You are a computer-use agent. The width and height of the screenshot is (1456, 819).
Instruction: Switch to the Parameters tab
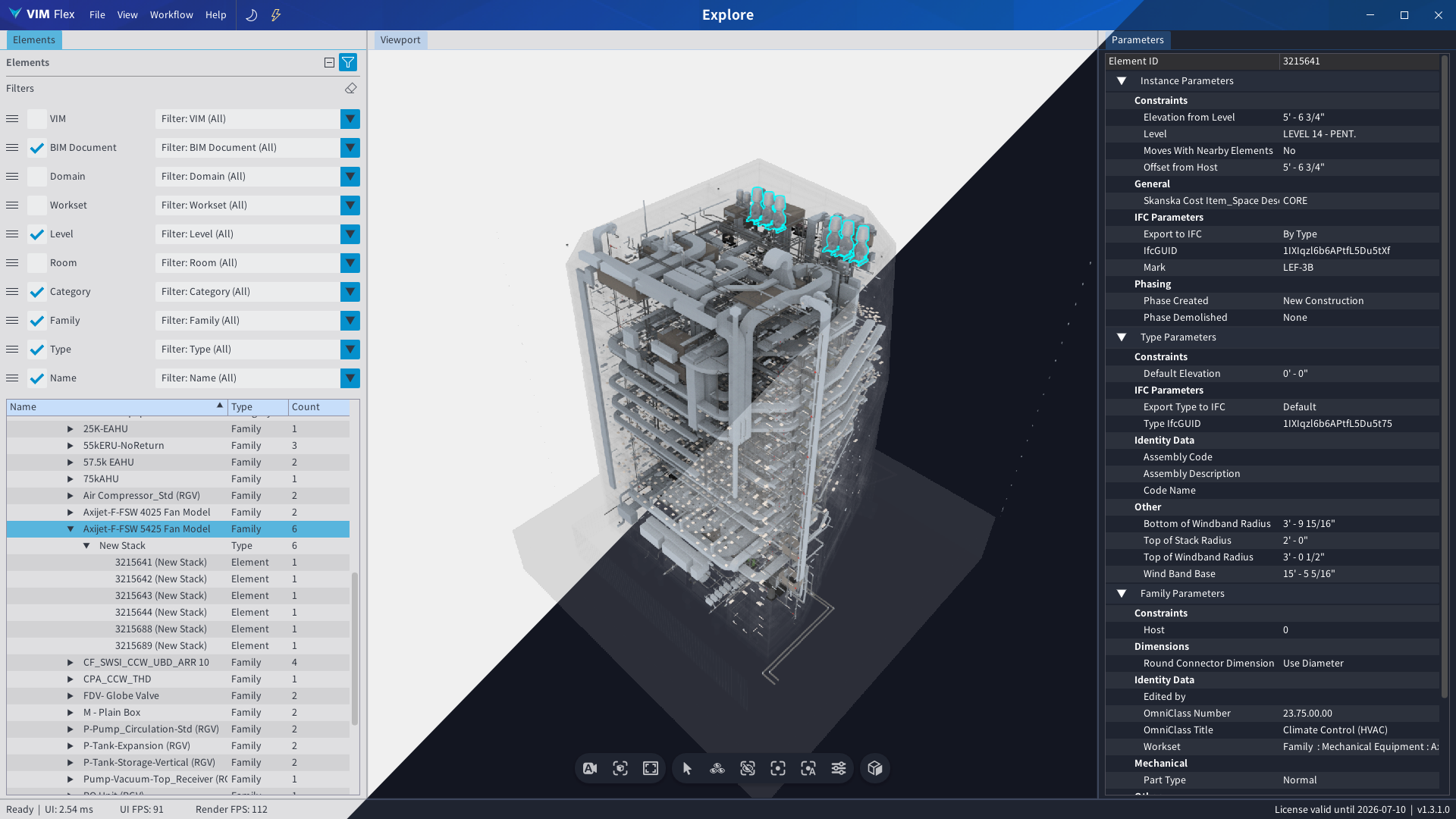tap(1137, 40)
